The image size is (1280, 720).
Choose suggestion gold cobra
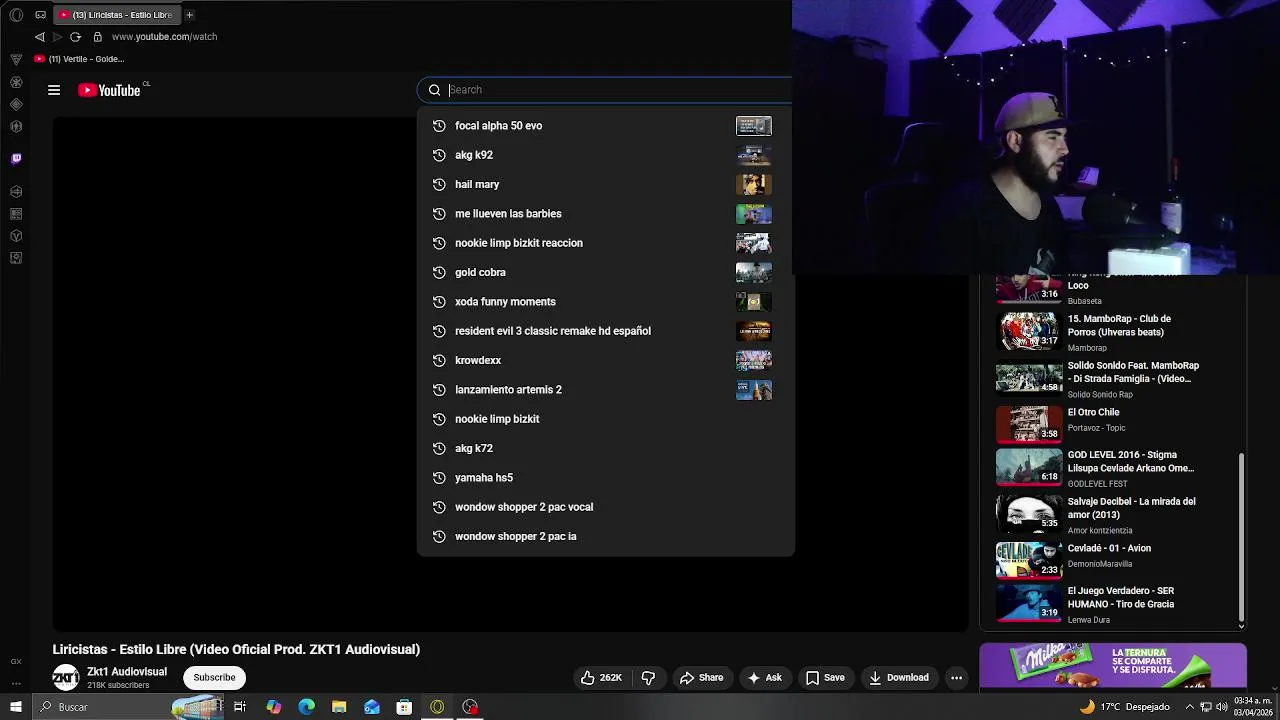[605, 272]
